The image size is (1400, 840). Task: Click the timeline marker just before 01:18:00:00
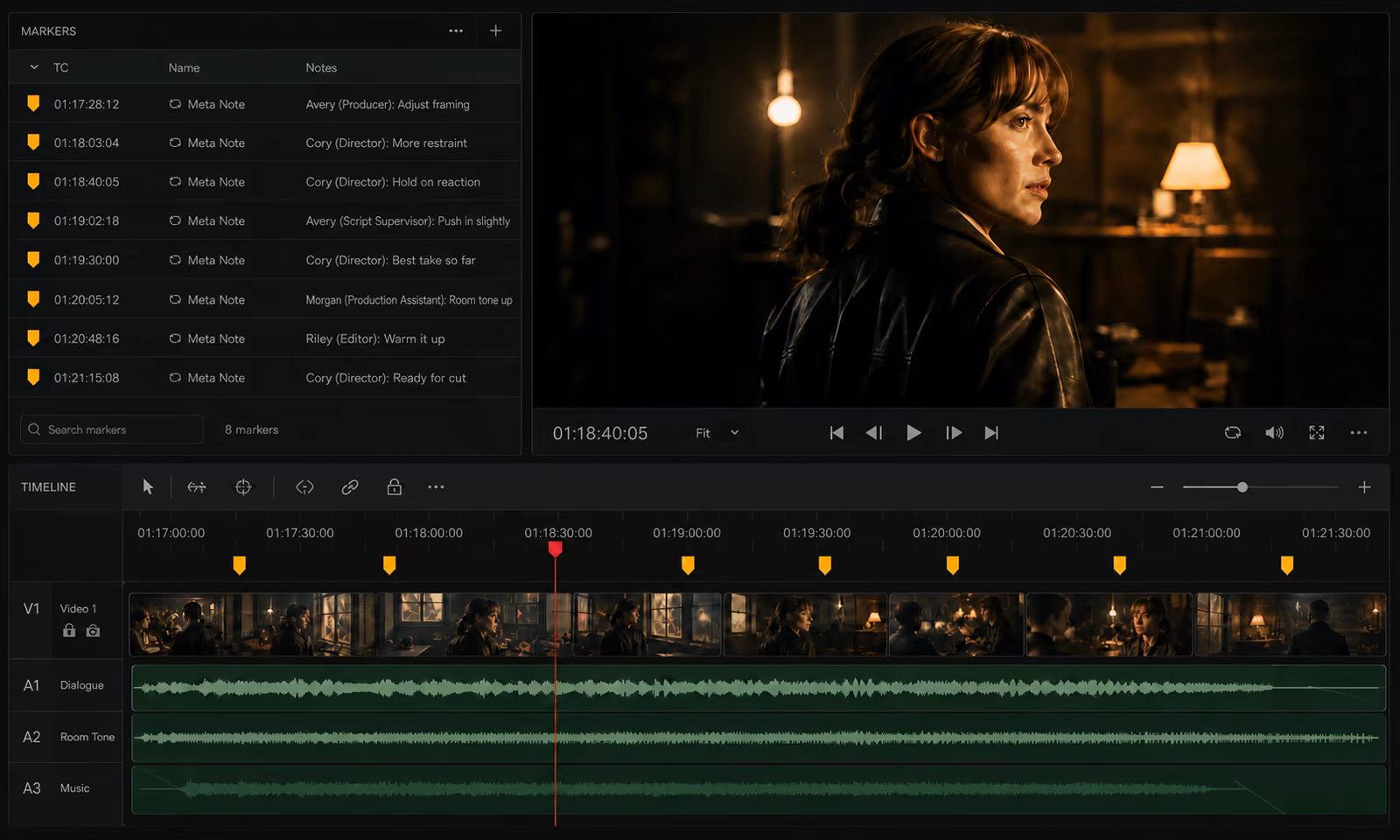pyautogui.click(x=389, y=565)
